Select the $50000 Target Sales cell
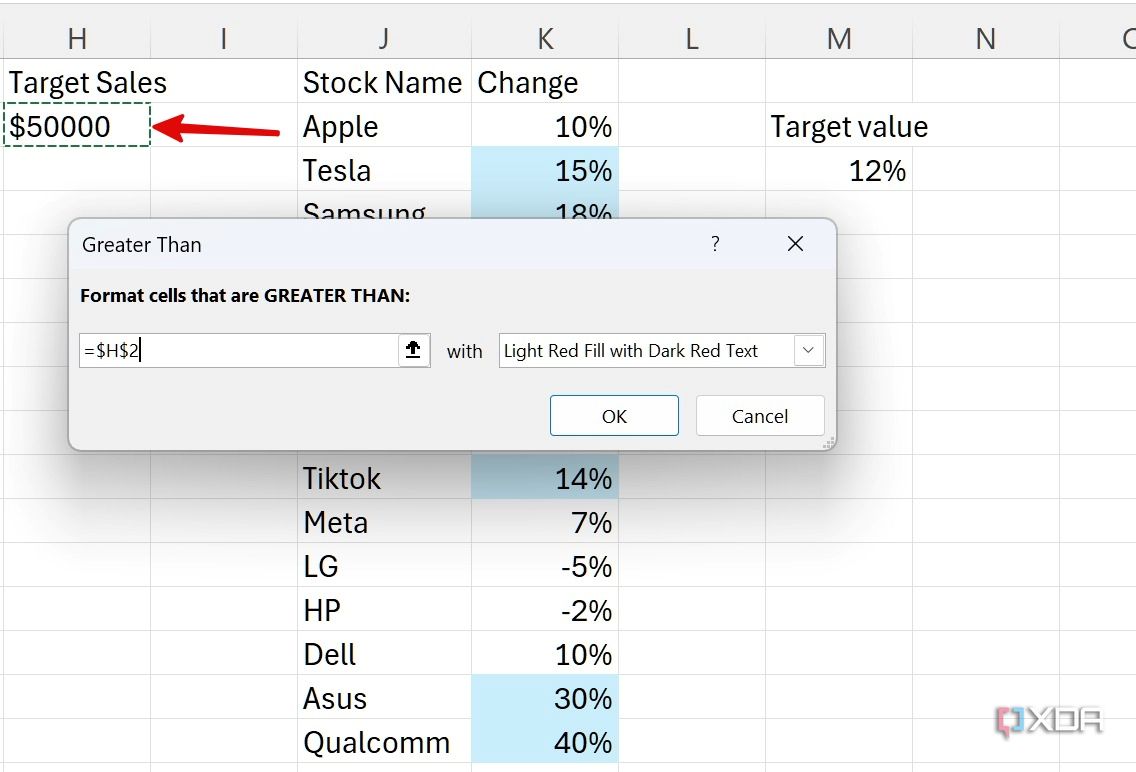This screenshot has height=772, width=1136. [x=77, y=126]
